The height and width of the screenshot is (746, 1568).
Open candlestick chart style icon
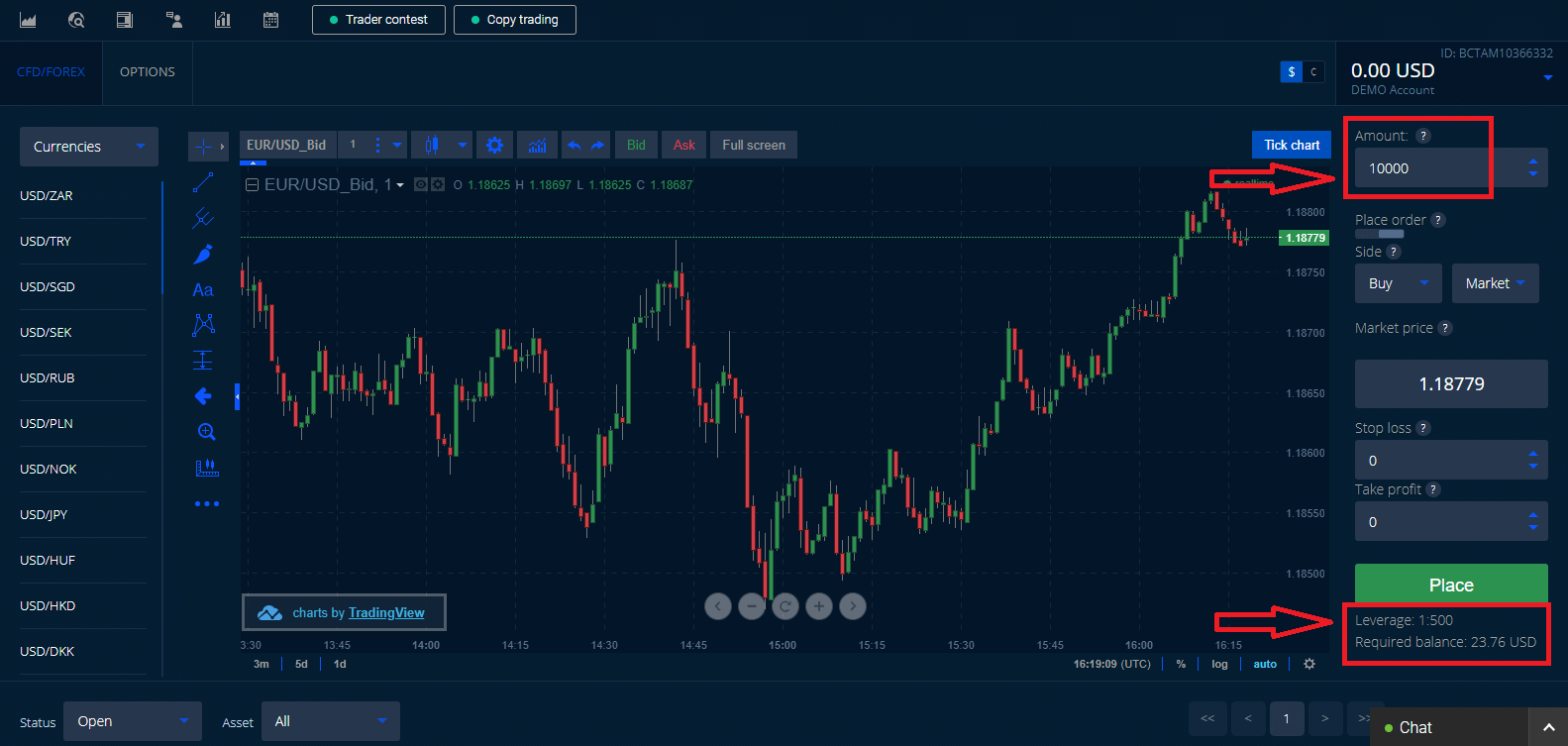pyautogui.click(x=431, y=145)
